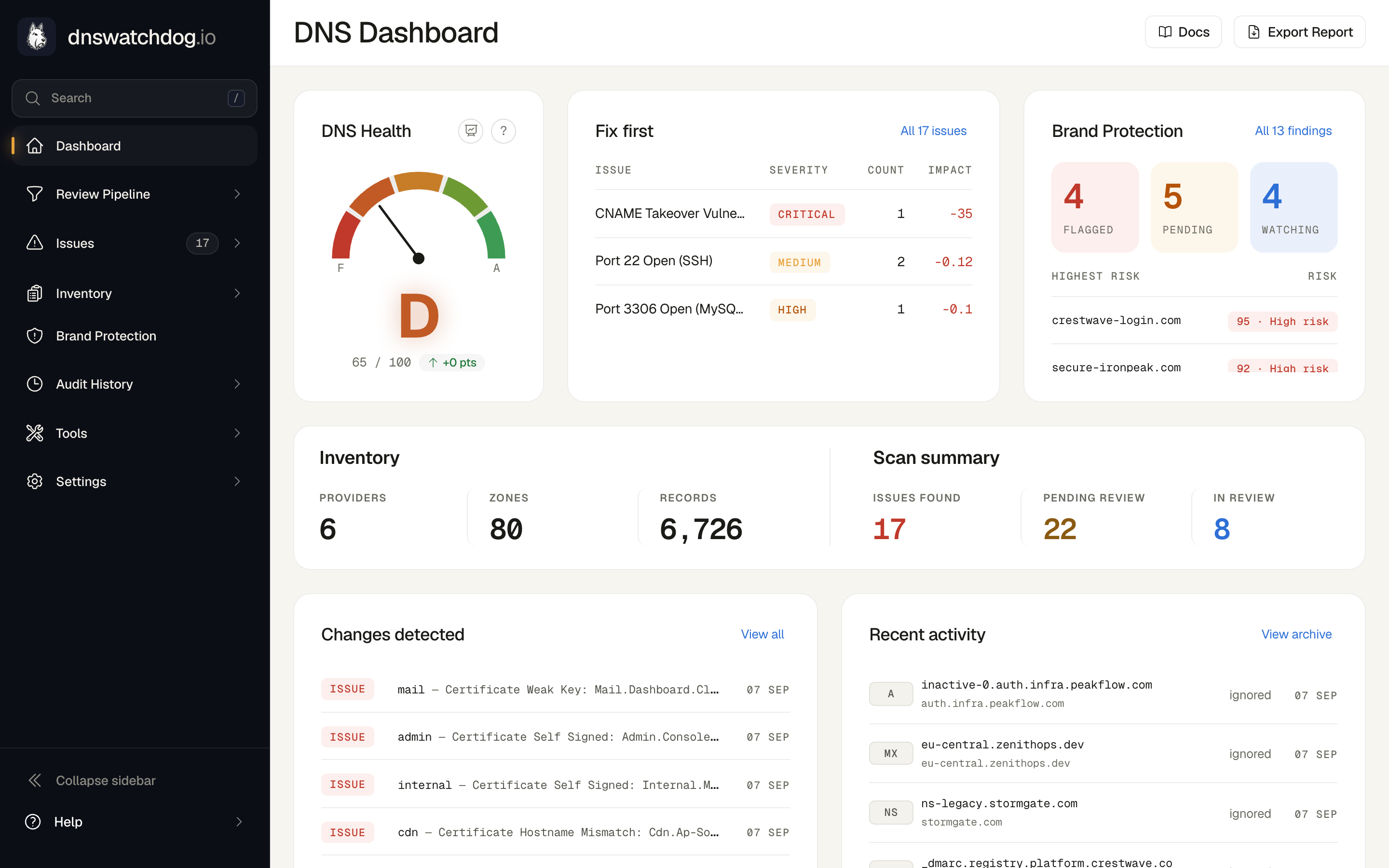The width and height of the screenshot is (1389, 868).
Task: Click the Brand Protection shield icon
Action: click(35, 336)
